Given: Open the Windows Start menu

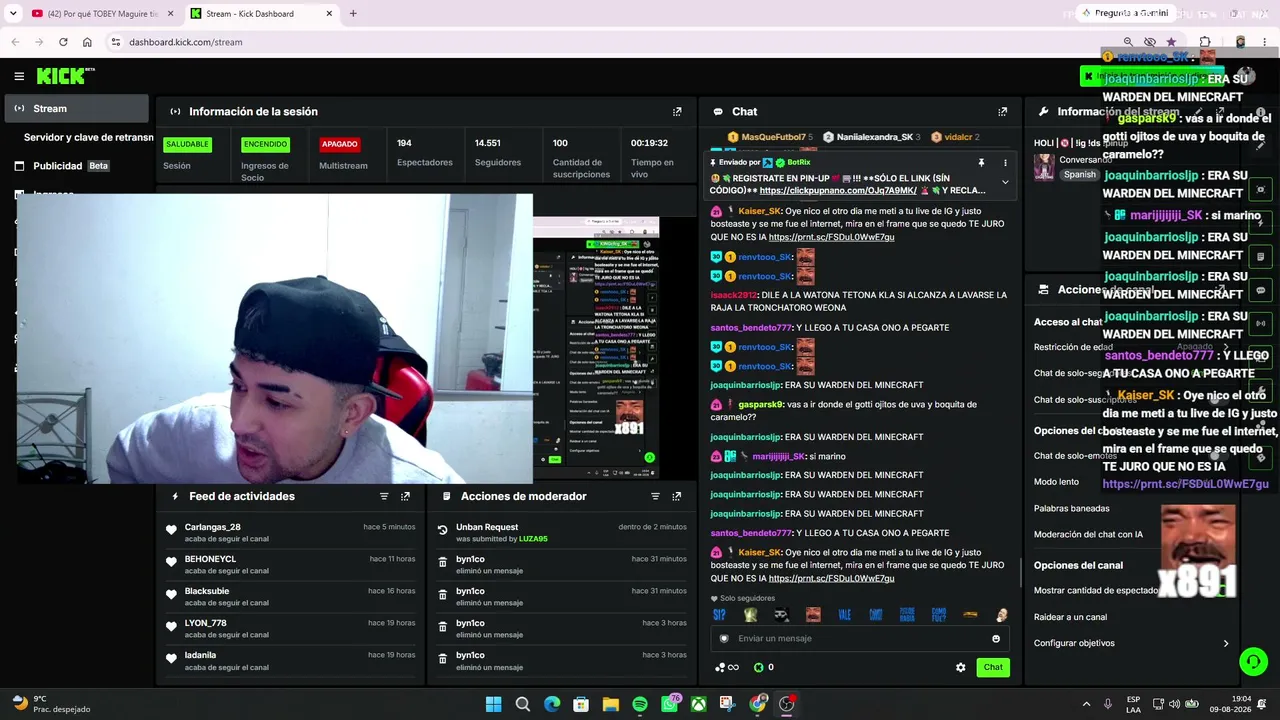Looking at the screenshot, I should click(493, 704).
